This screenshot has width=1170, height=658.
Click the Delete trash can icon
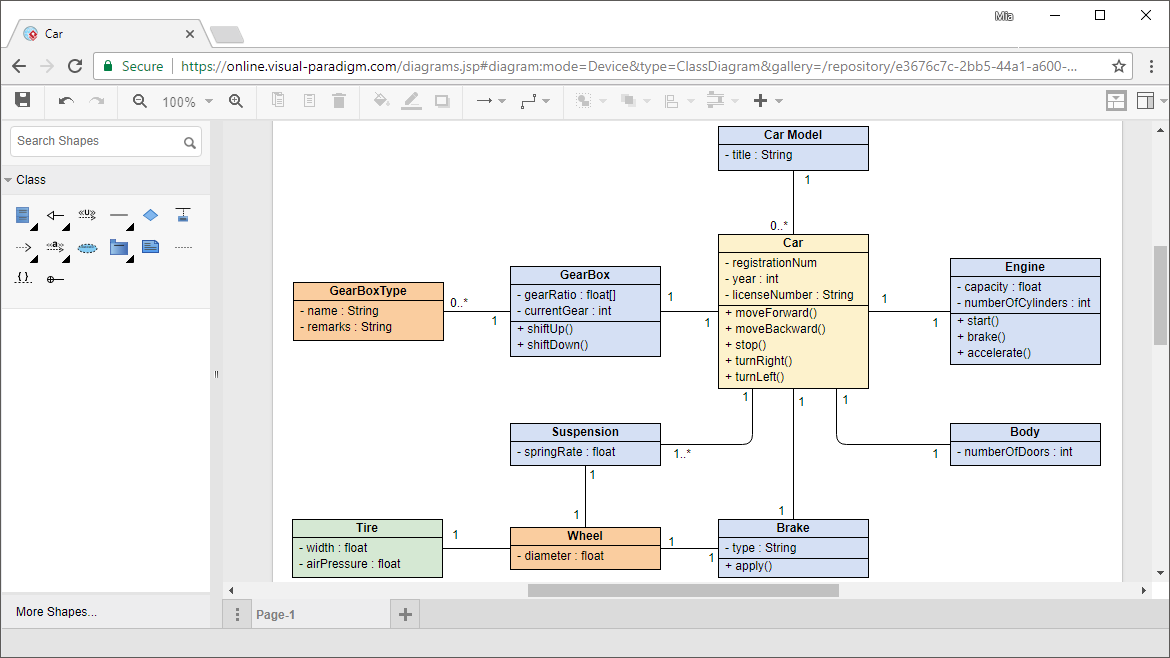click(x=339, y=100)
